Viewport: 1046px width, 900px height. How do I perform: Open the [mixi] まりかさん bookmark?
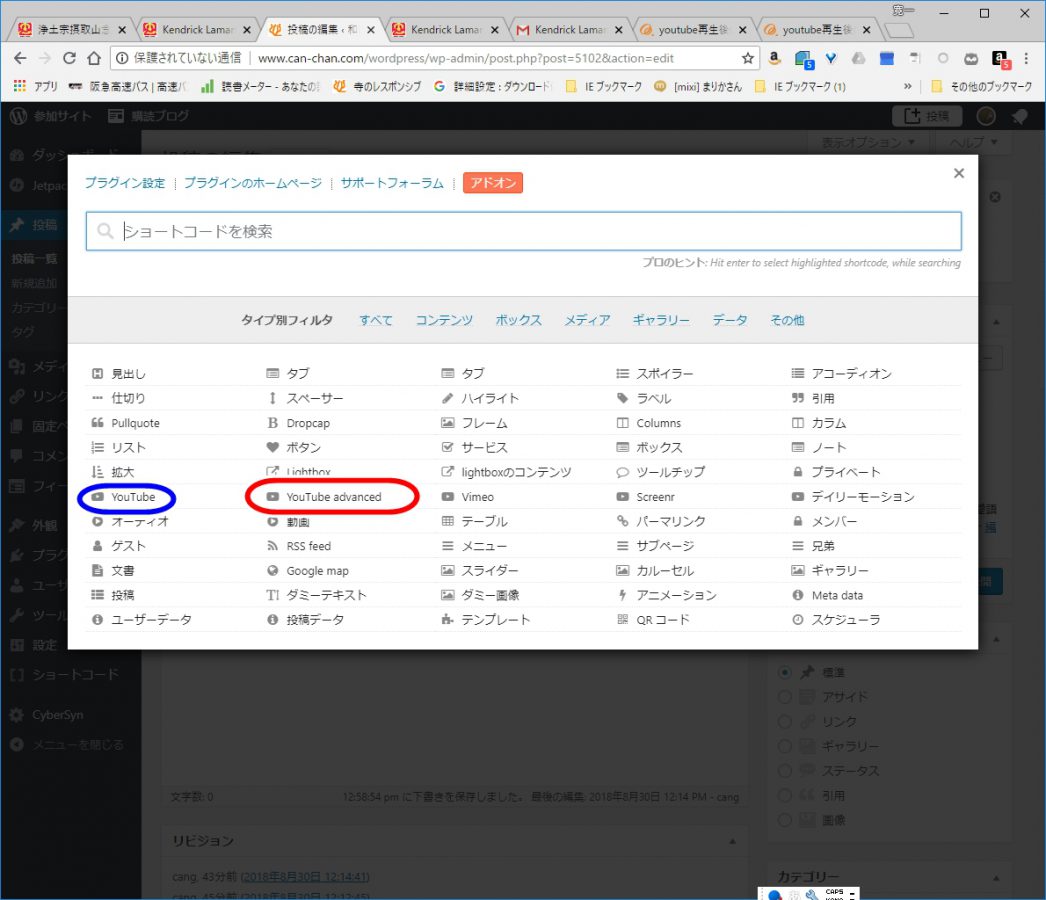tap(698, 86)
